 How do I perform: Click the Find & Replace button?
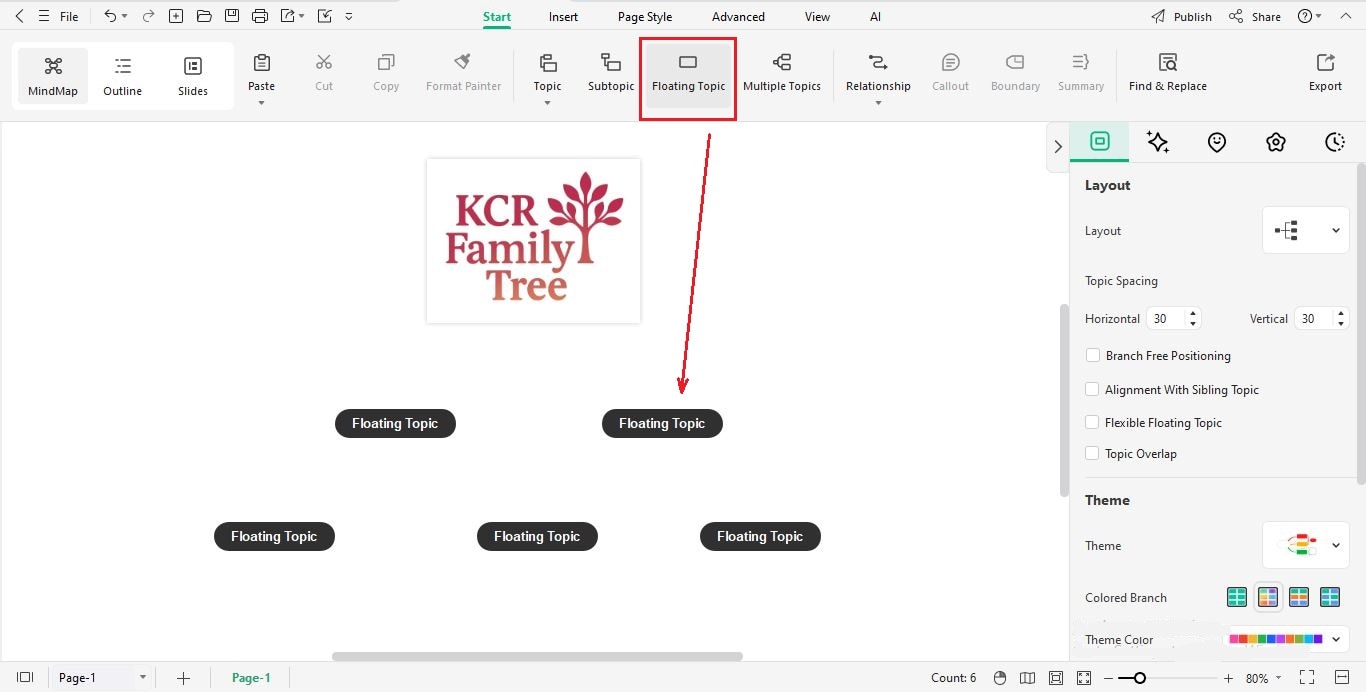(1167, 72)
